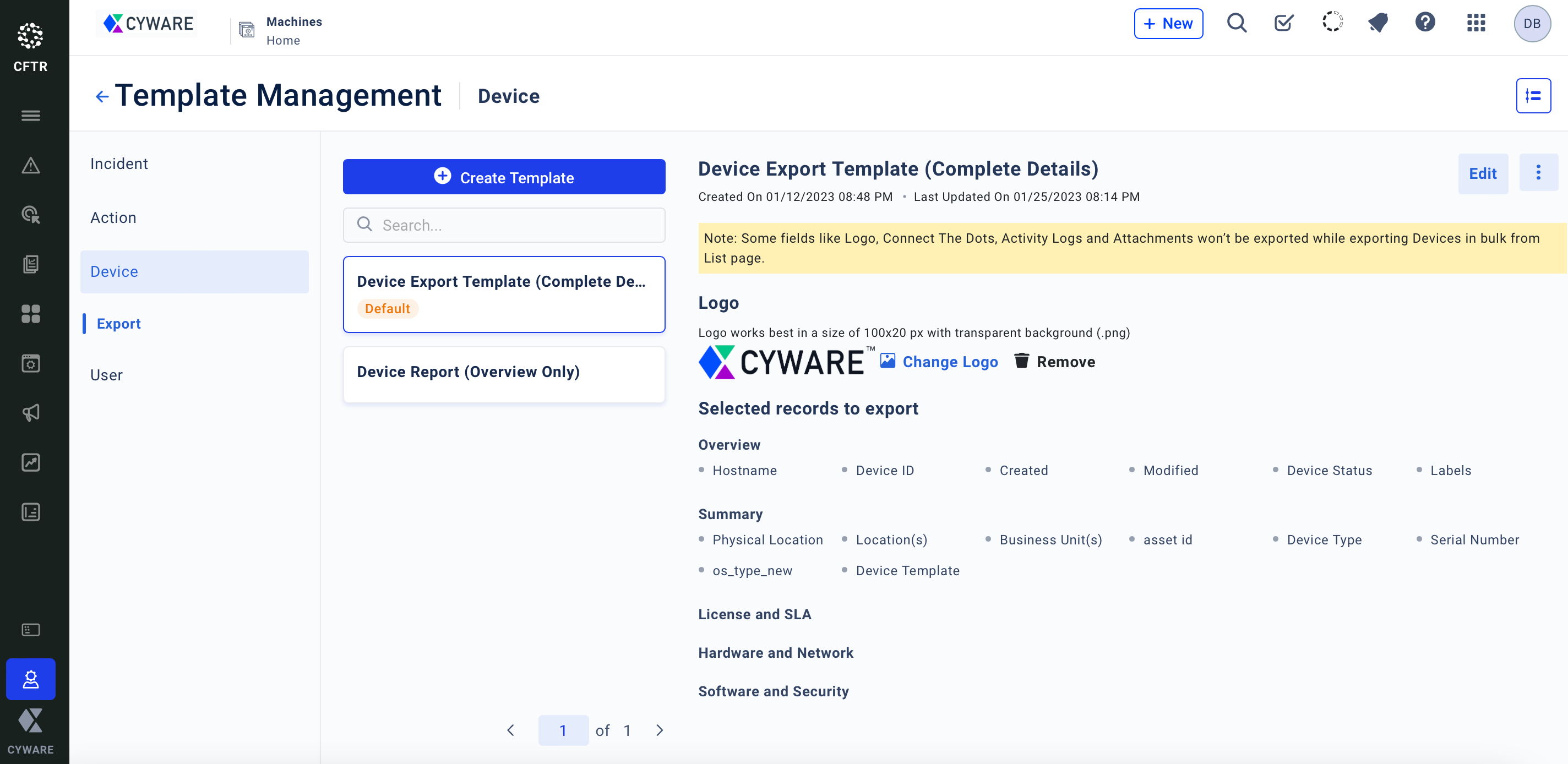Click the template Search input field
Image resolution: width=1568 pixels, height=764 pixels.
point(503,225)
